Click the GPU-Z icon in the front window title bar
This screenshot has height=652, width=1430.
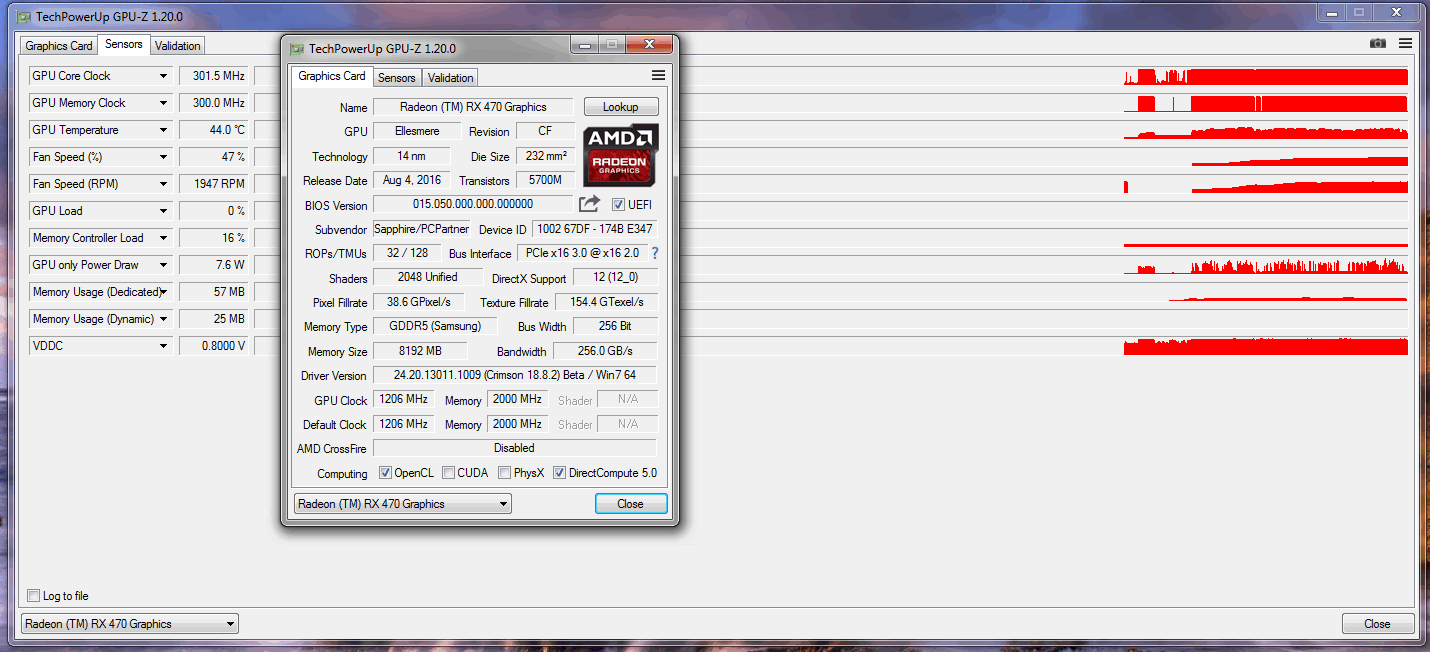(297, 48)
